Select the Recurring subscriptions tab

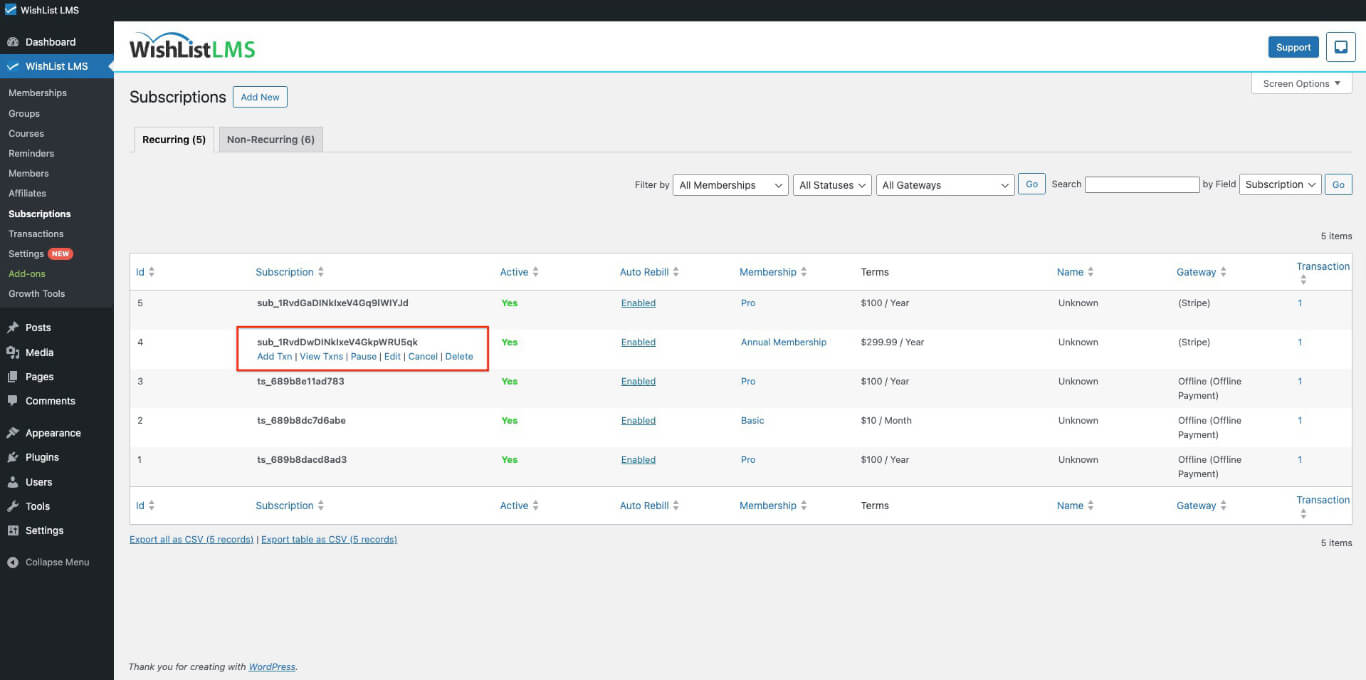(173, 140)
